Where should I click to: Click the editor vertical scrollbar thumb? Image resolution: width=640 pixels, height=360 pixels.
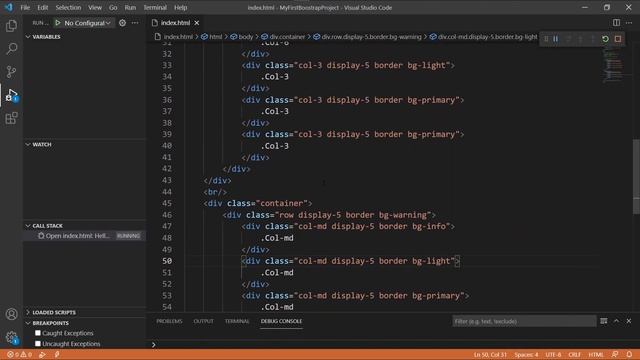click(x=636, y=176)
